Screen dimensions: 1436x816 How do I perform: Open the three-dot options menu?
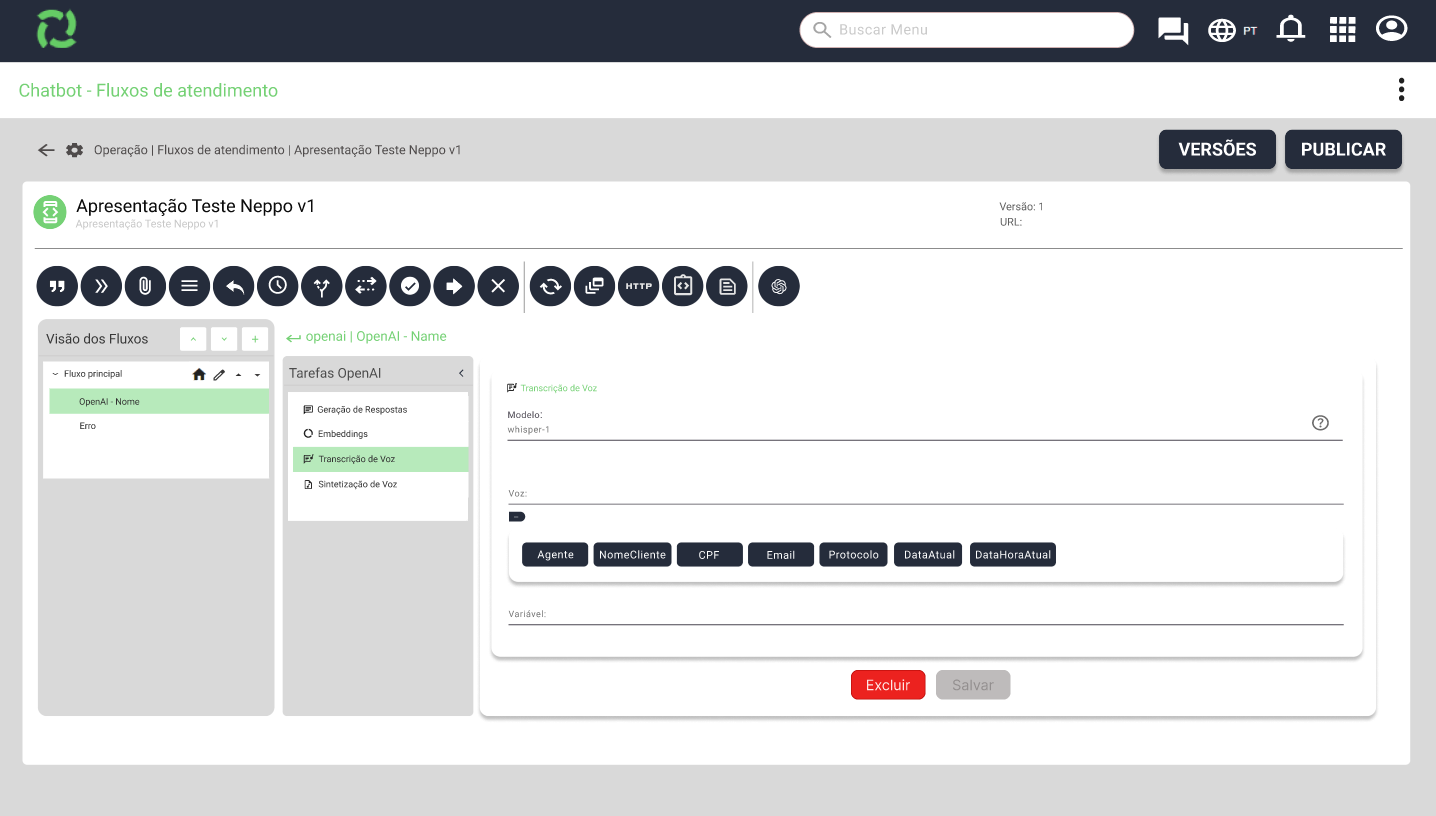pos(1401,90)
